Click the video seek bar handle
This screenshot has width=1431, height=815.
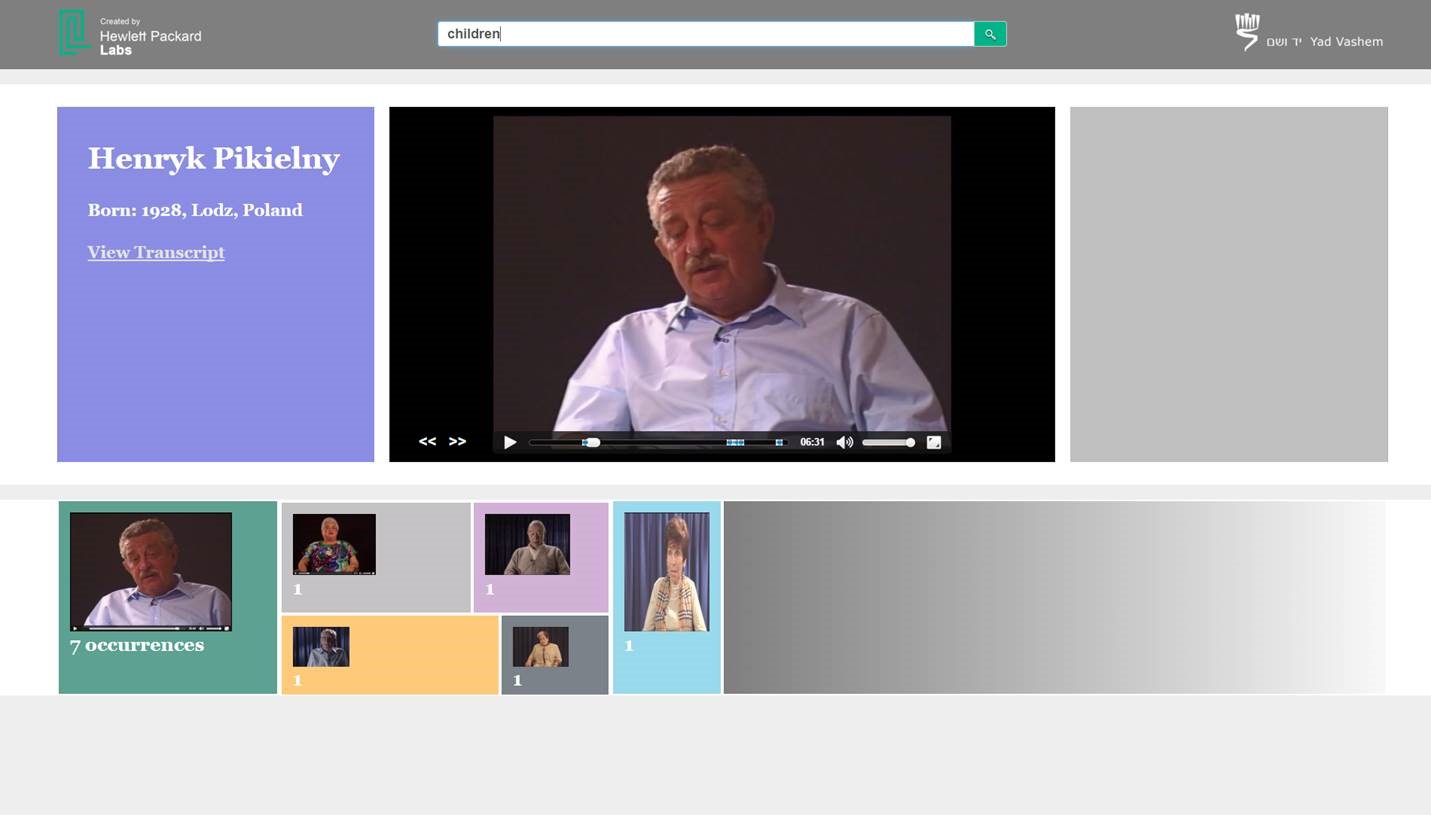[x=592, y=442]
